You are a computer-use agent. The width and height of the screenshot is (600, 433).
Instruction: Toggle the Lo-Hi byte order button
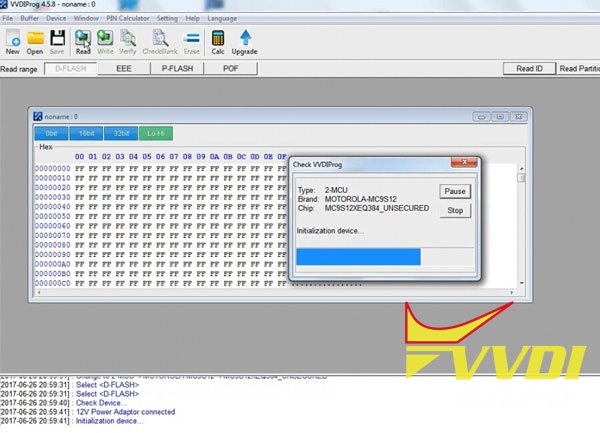[x=156, y=132]
